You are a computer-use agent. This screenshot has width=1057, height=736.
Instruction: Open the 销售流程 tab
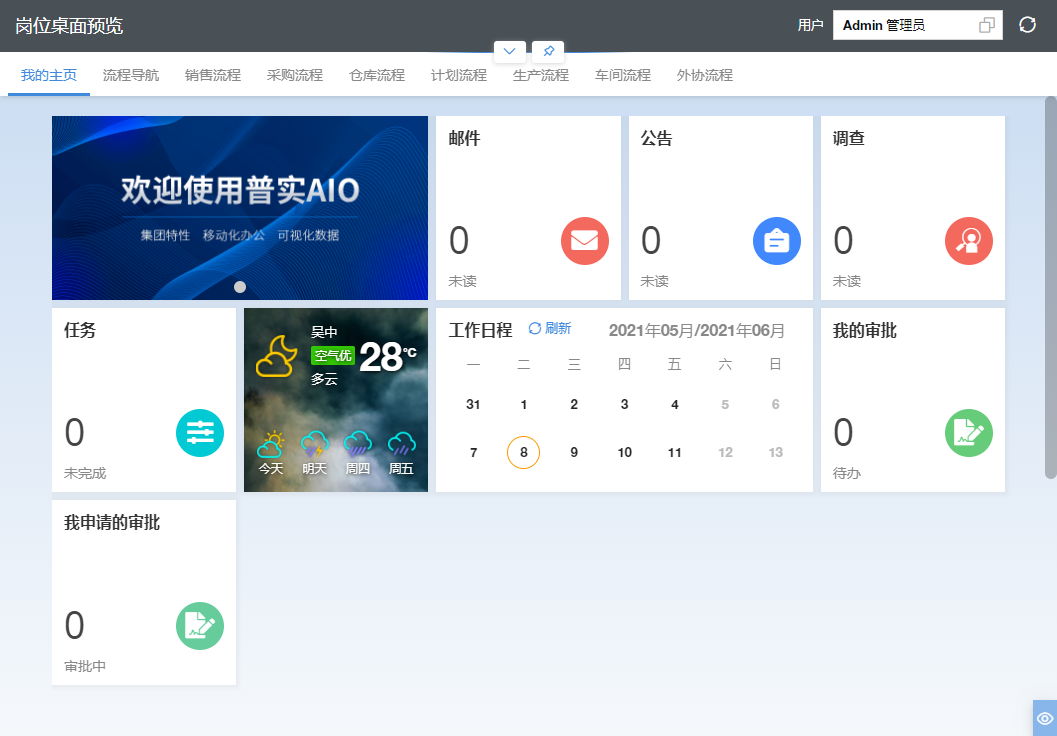[212, 75]
